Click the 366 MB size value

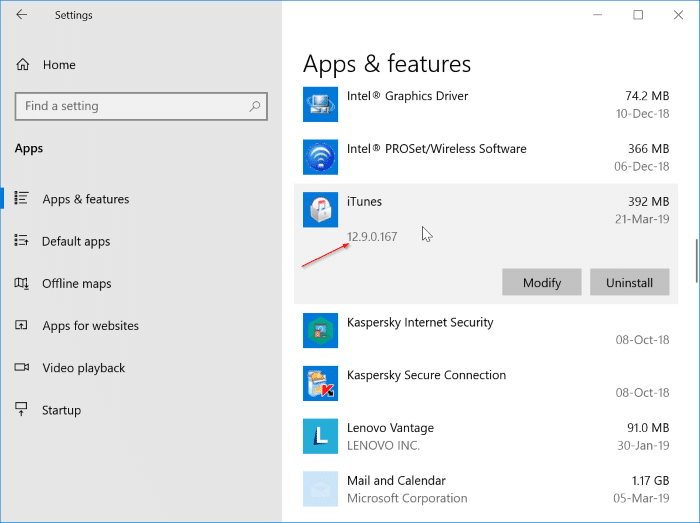pos(649,149)
